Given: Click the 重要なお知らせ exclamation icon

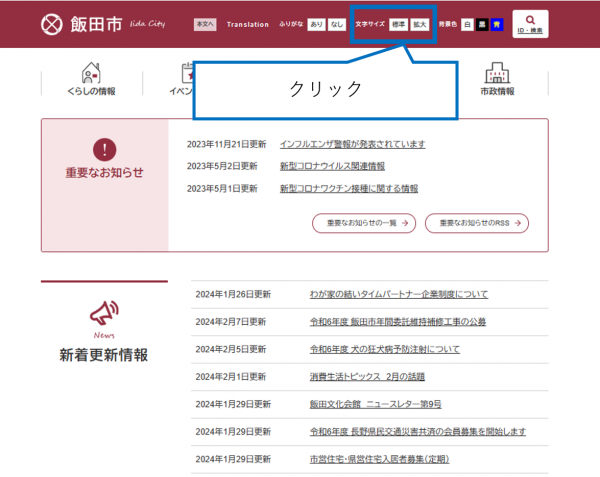Looking at the screenshot, I should [104, 150].
